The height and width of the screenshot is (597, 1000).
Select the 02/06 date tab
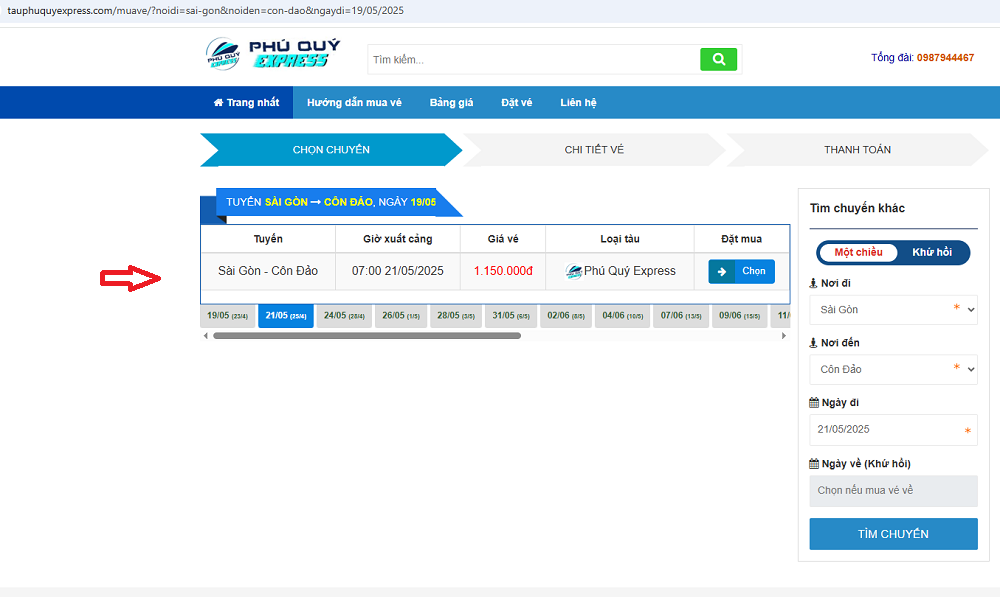click(566, 316)
